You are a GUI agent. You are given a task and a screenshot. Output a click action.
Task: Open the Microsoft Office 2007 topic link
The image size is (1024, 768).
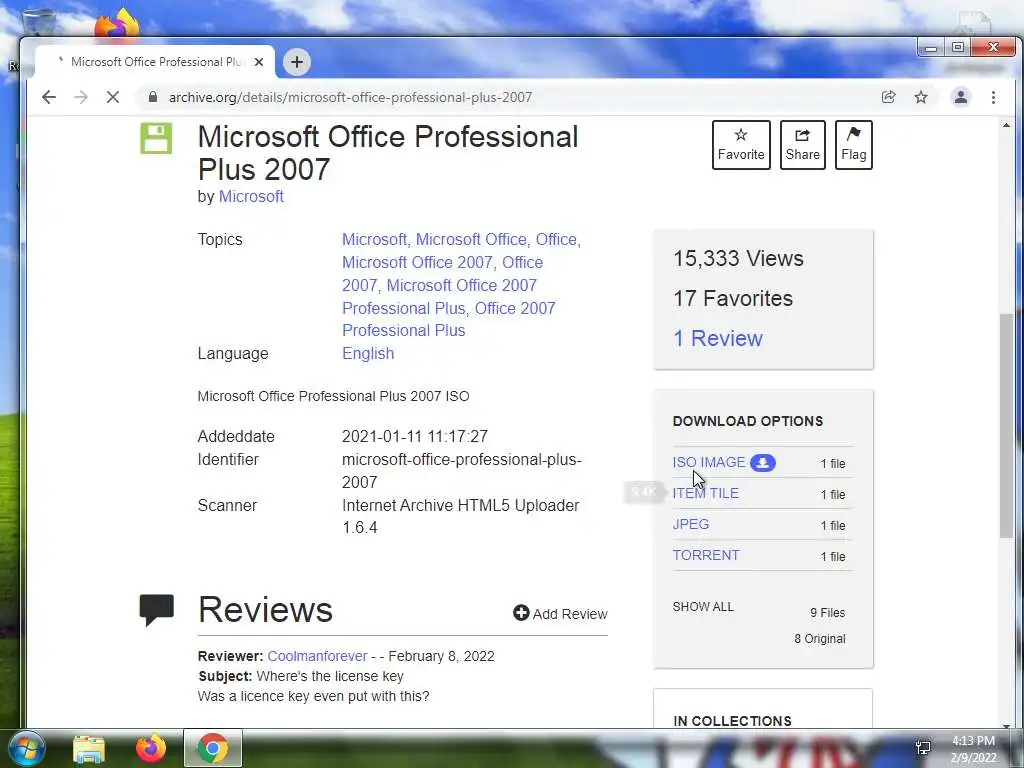coord(419,263)
